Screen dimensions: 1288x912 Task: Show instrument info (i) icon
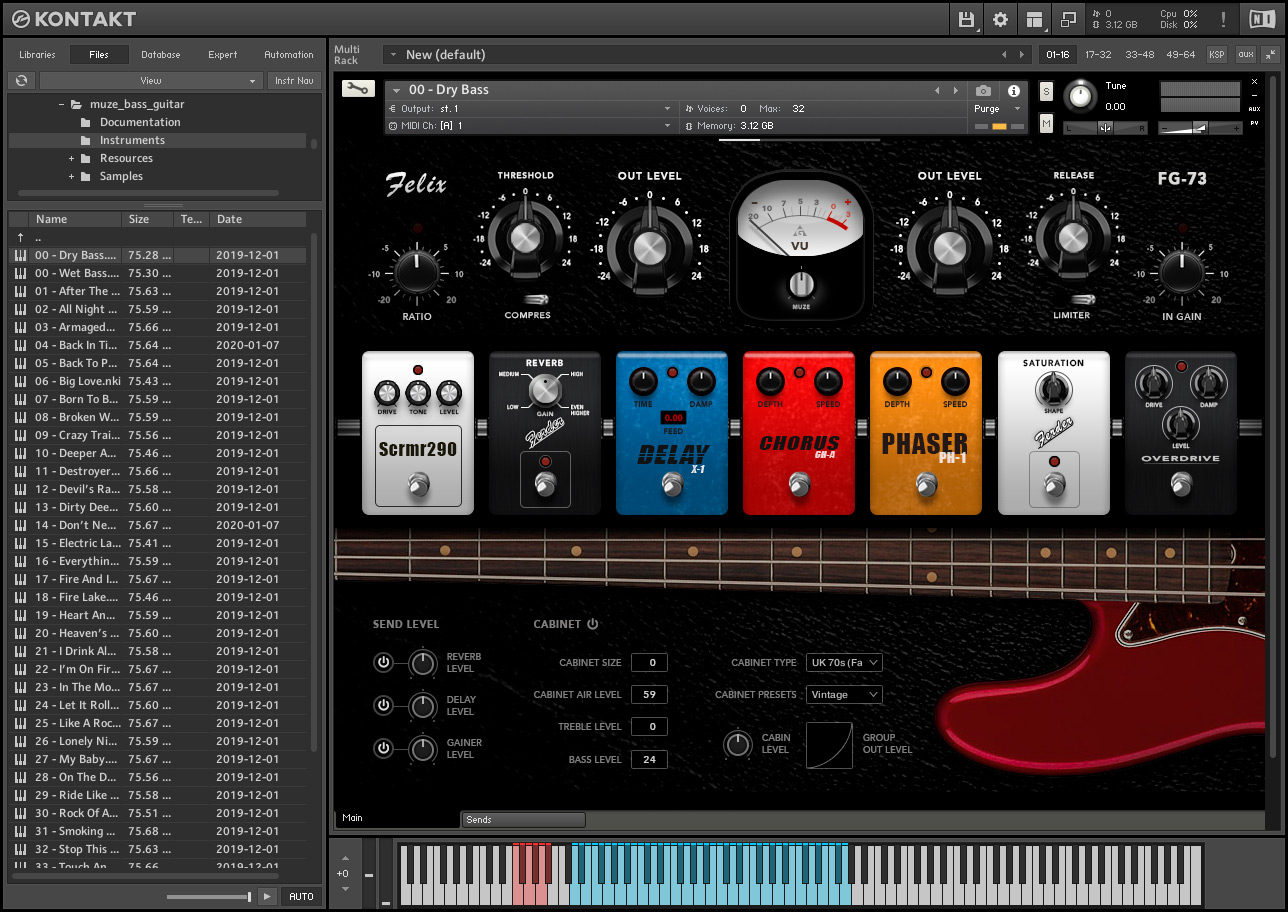click(1013, 90)
